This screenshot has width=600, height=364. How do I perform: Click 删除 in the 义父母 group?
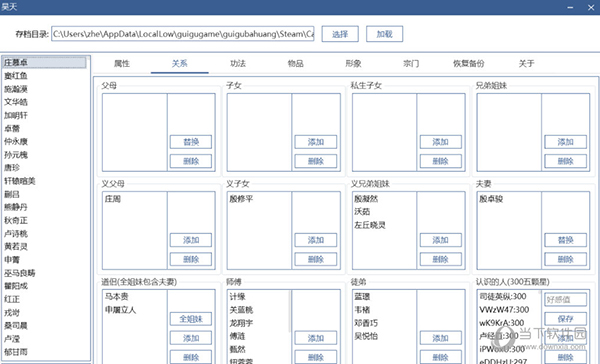pyautogui.click(x=191, y=259)
